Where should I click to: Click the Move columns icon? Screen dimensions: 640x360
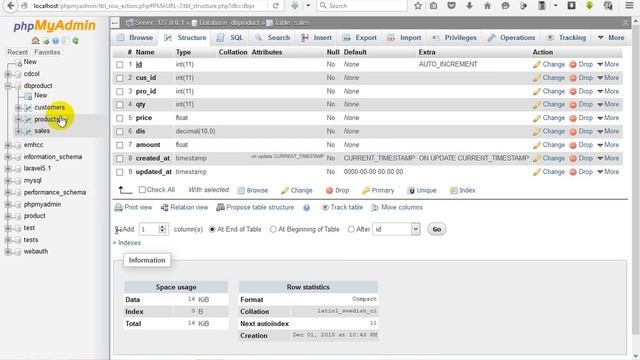pos(375,207)
